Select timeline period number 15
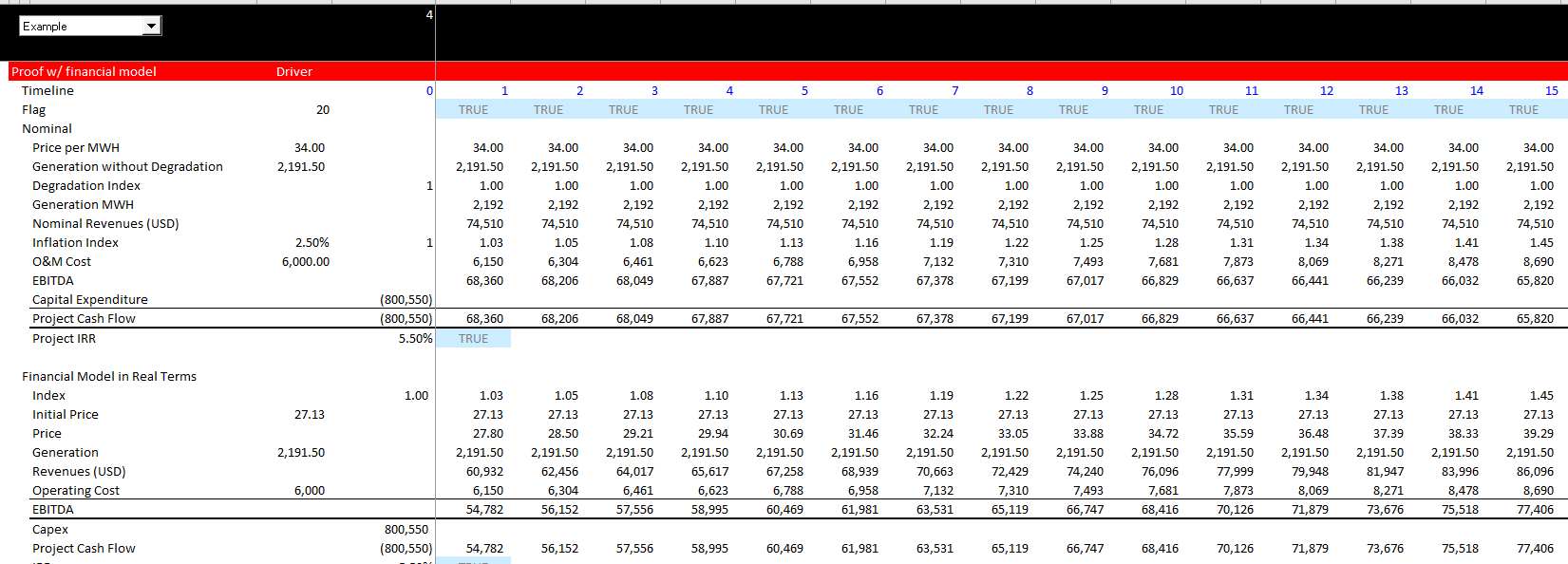Screen dimensions: 1568x564 coord(1551,91)
